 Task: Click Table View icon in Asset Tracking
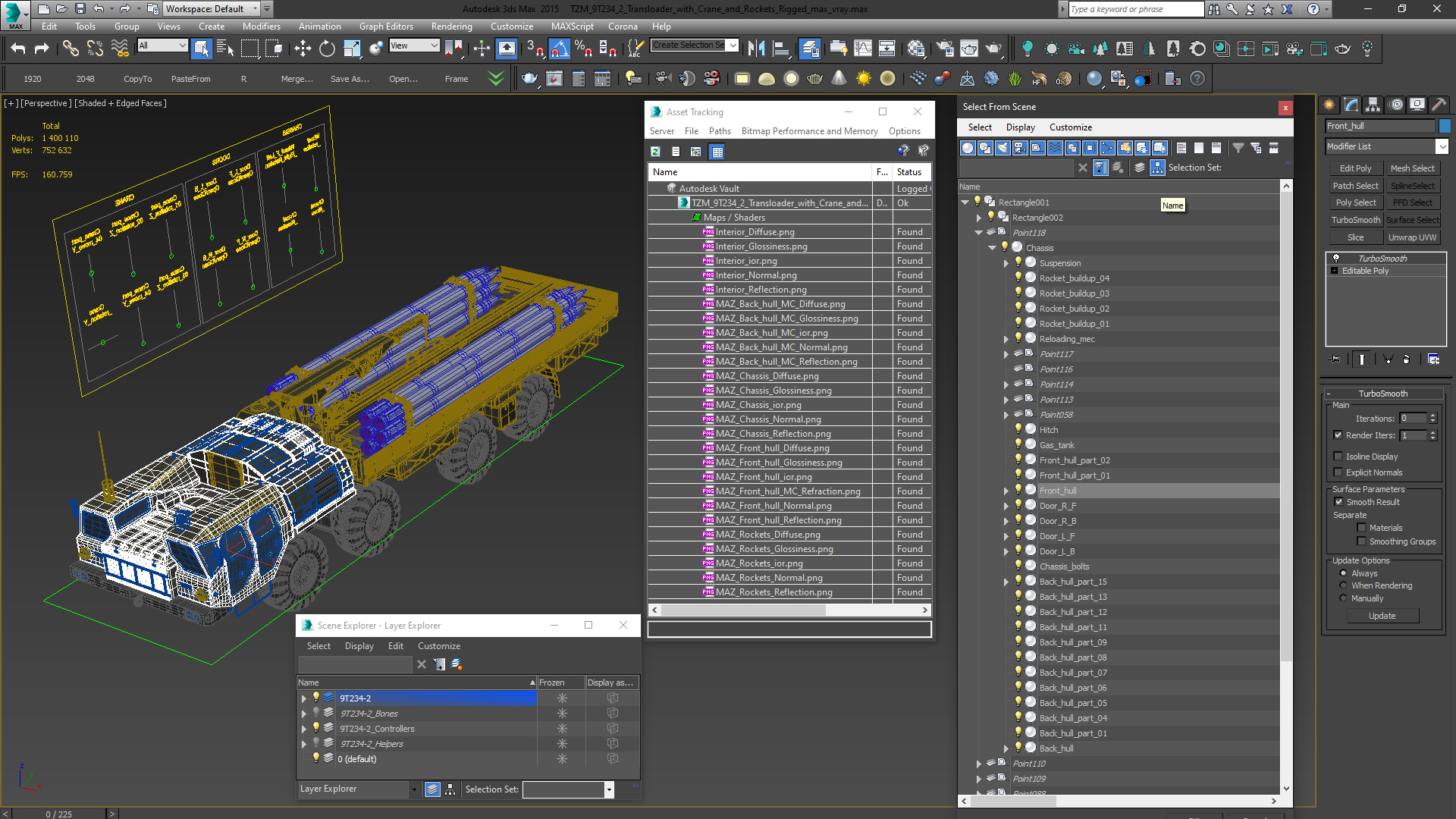(717, 152)
